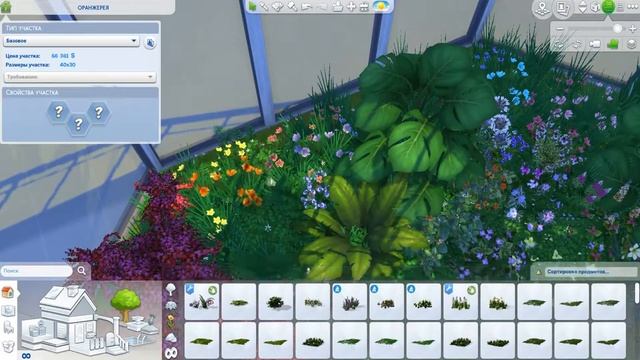
Task: Open household inventory box tab
Action: click(x=8, y=346)
